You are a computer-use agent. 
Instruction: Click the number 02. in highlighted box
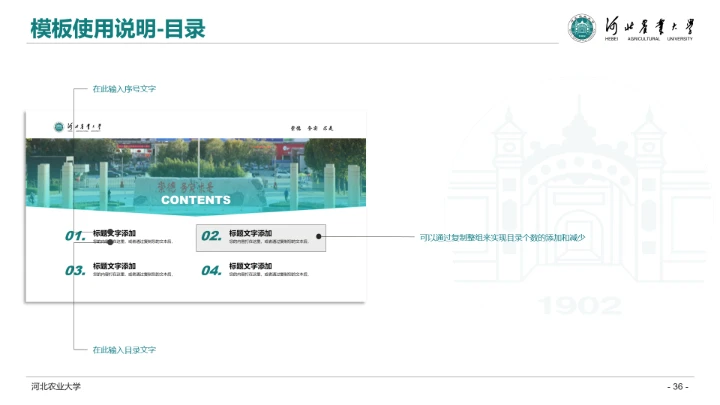211,236
